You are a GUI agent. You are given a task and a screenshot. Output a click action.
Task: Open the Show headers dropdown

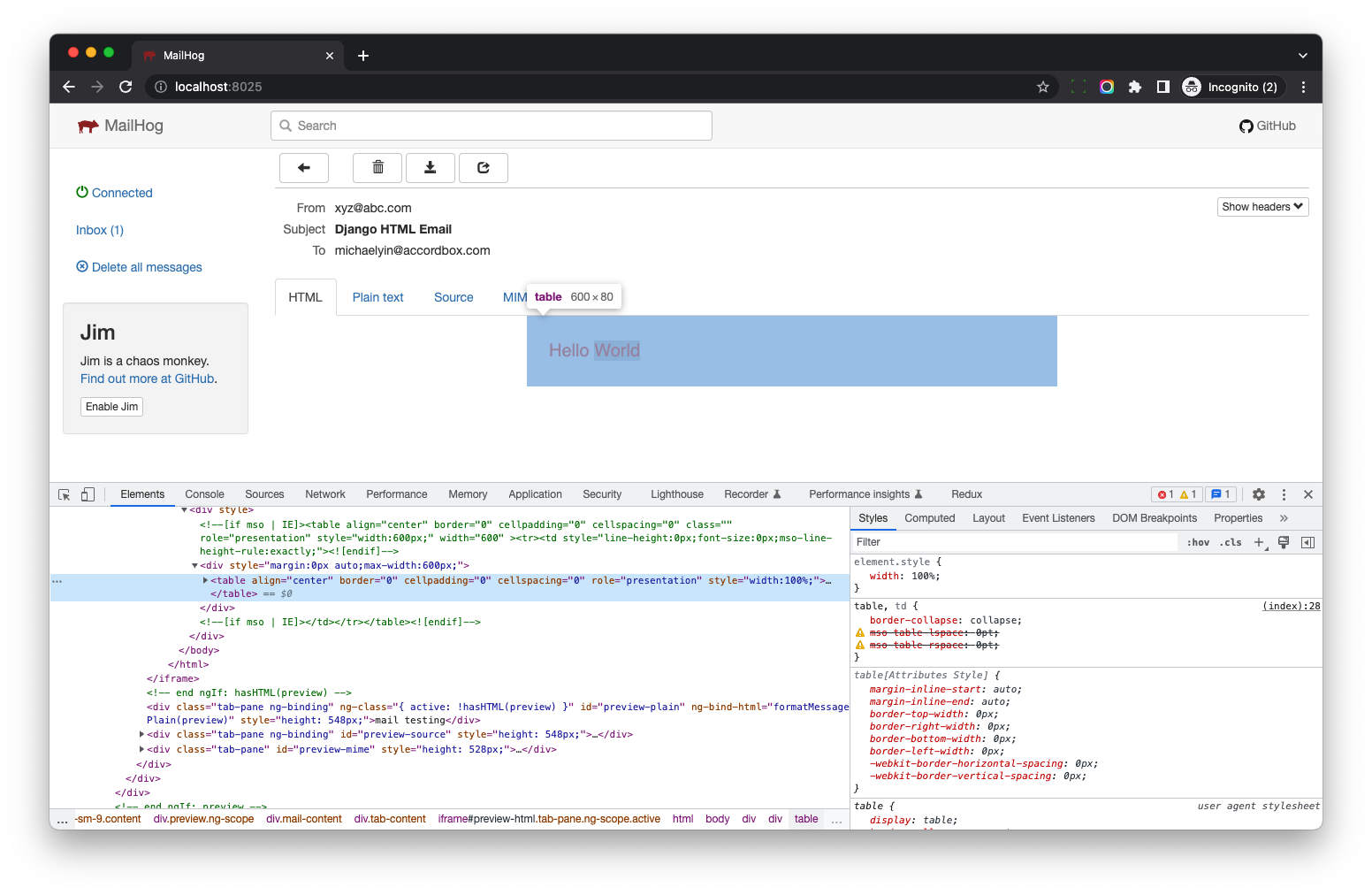(1262, 207)
